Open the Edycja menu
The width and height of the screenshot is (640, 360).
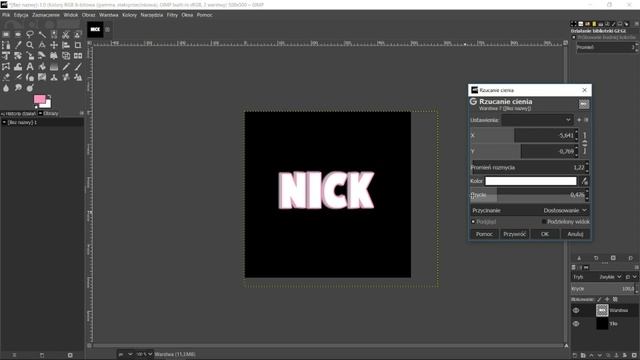click(21, 15)
